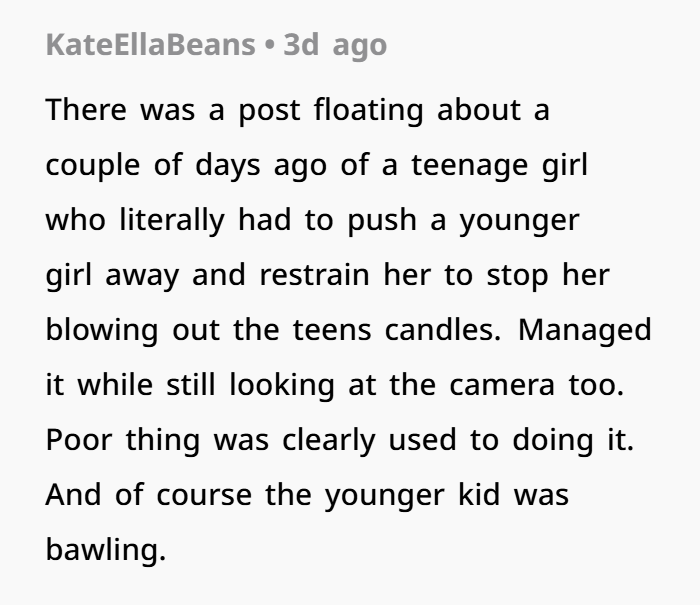The image size is (700, 605).
Task: Click the word 'literally' in the comment
Action: pos(172,221)
